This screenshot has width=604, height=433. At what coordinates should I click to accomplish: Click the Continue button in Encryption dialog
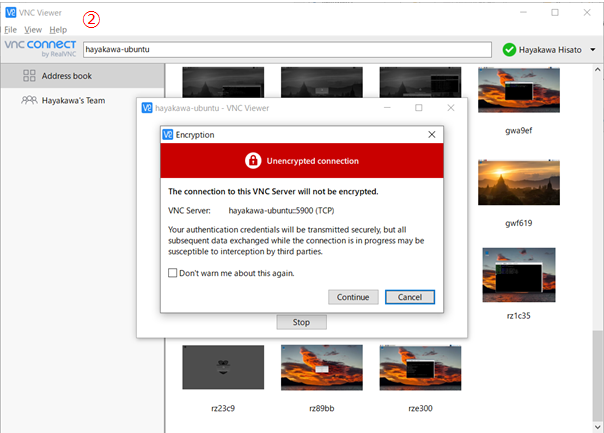353,297
